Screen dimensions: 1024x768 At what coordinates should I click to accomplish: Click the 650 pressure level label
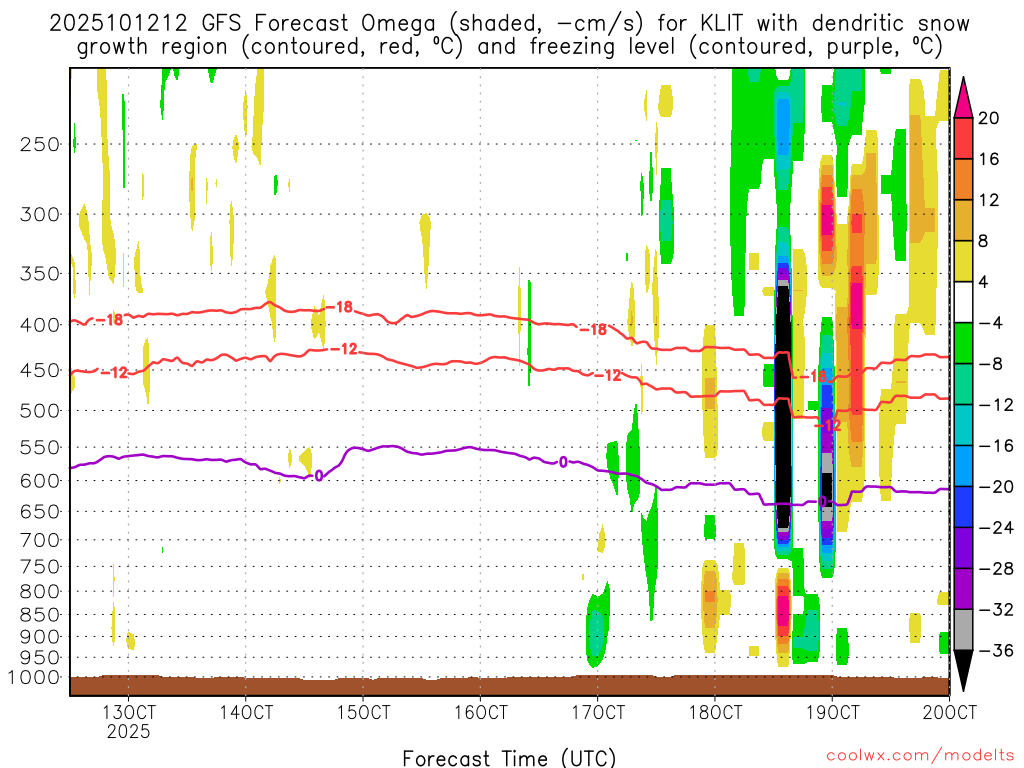pyautogui.click(x=40, y=511)
